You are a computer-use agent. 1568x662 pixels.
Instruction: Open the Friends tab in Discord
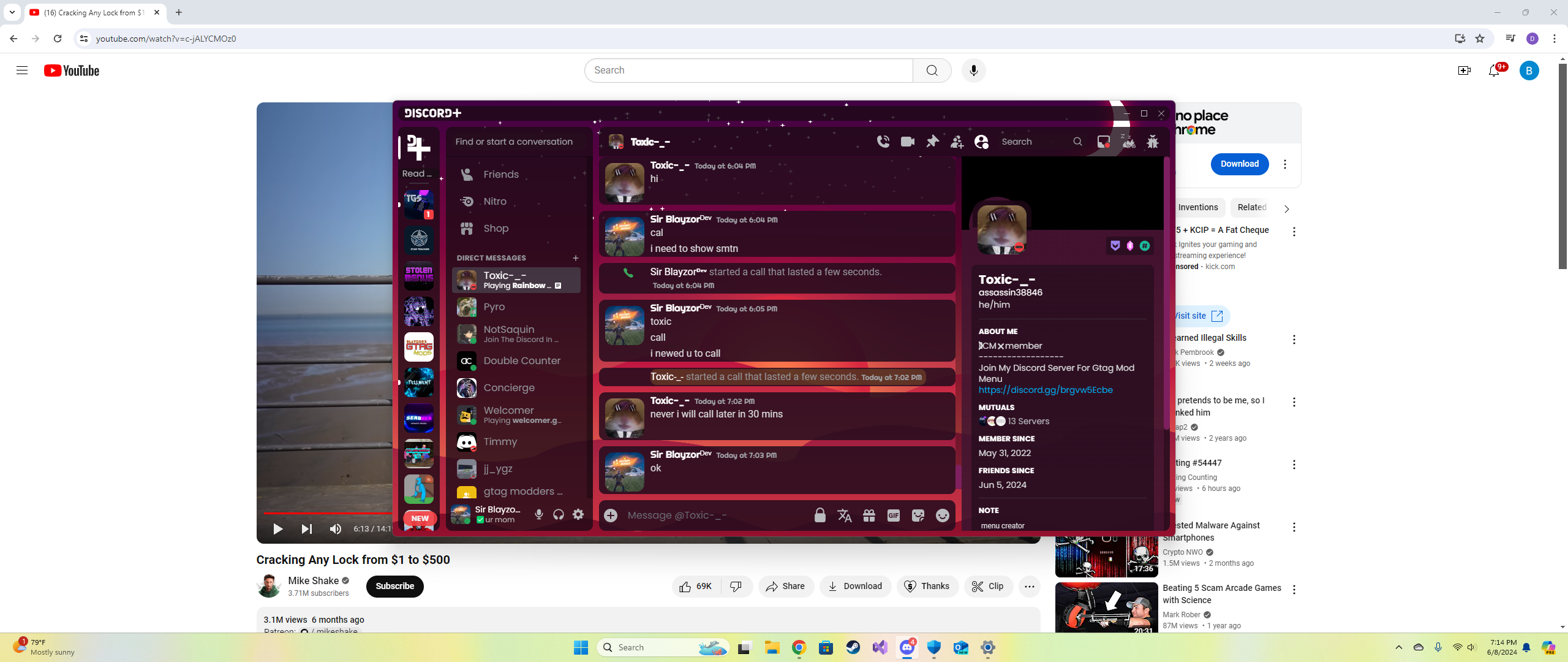click(500, 175)
